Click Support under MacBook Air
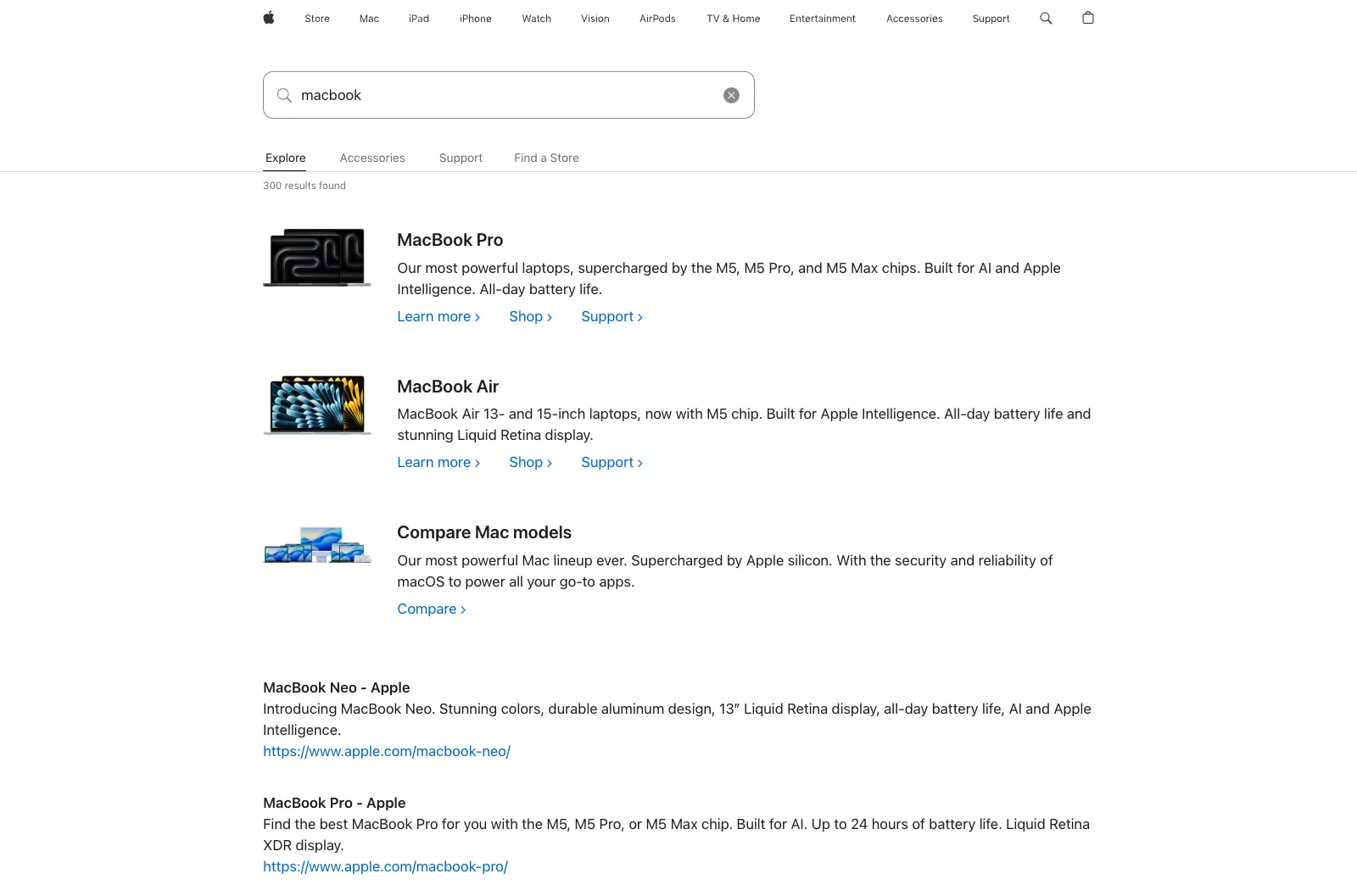This screenshot has height=896, width=1357. click(611, 462)
